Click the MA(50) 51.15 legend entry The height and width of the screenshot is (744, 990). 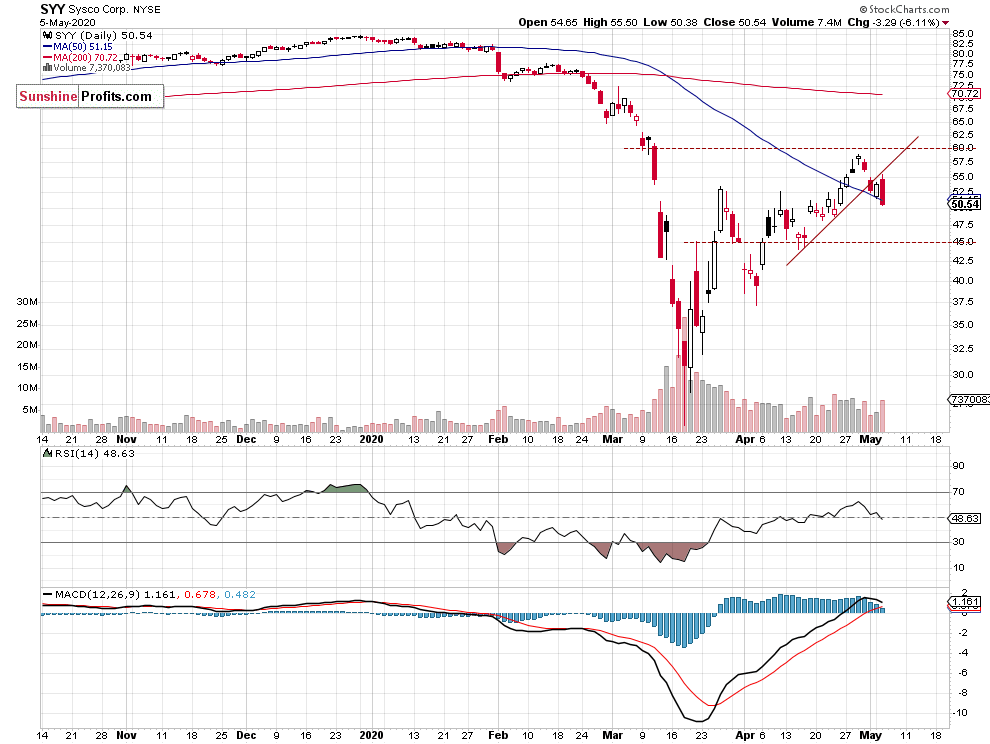(x=83, y=47)
